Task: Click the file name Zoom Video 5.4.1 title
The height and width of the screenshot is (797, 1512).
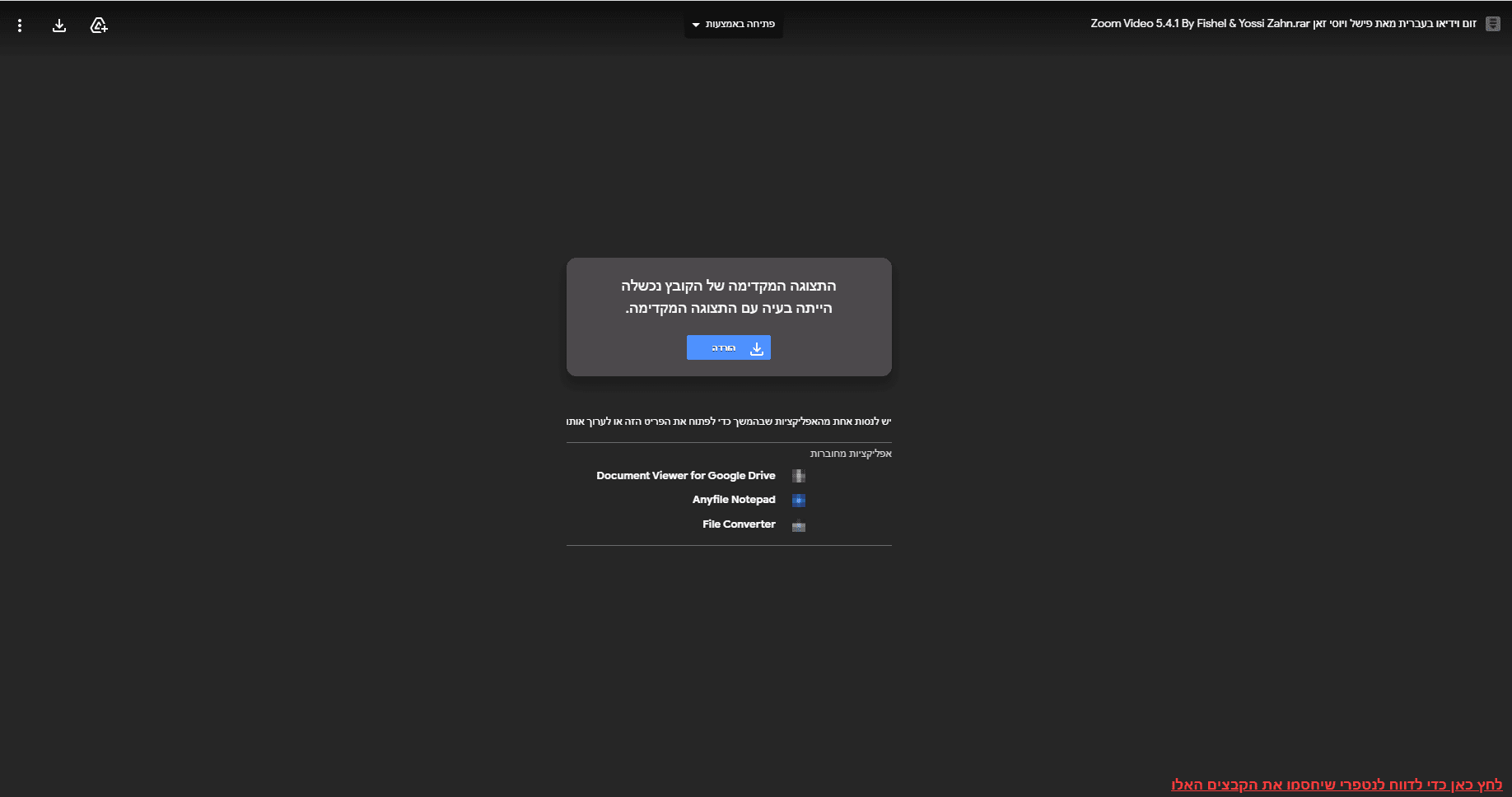Action: [1283, 24]
